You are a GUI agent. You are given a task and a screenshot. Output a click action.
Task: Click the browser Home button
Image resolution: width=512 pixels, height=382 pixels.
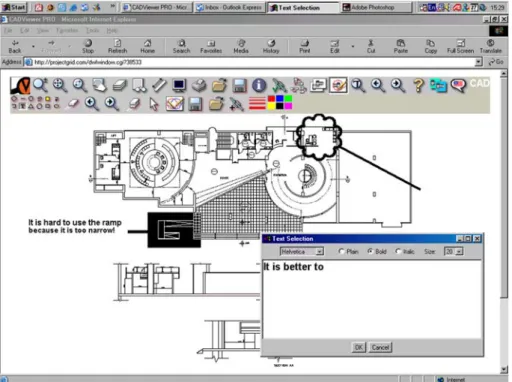(147, 47)
